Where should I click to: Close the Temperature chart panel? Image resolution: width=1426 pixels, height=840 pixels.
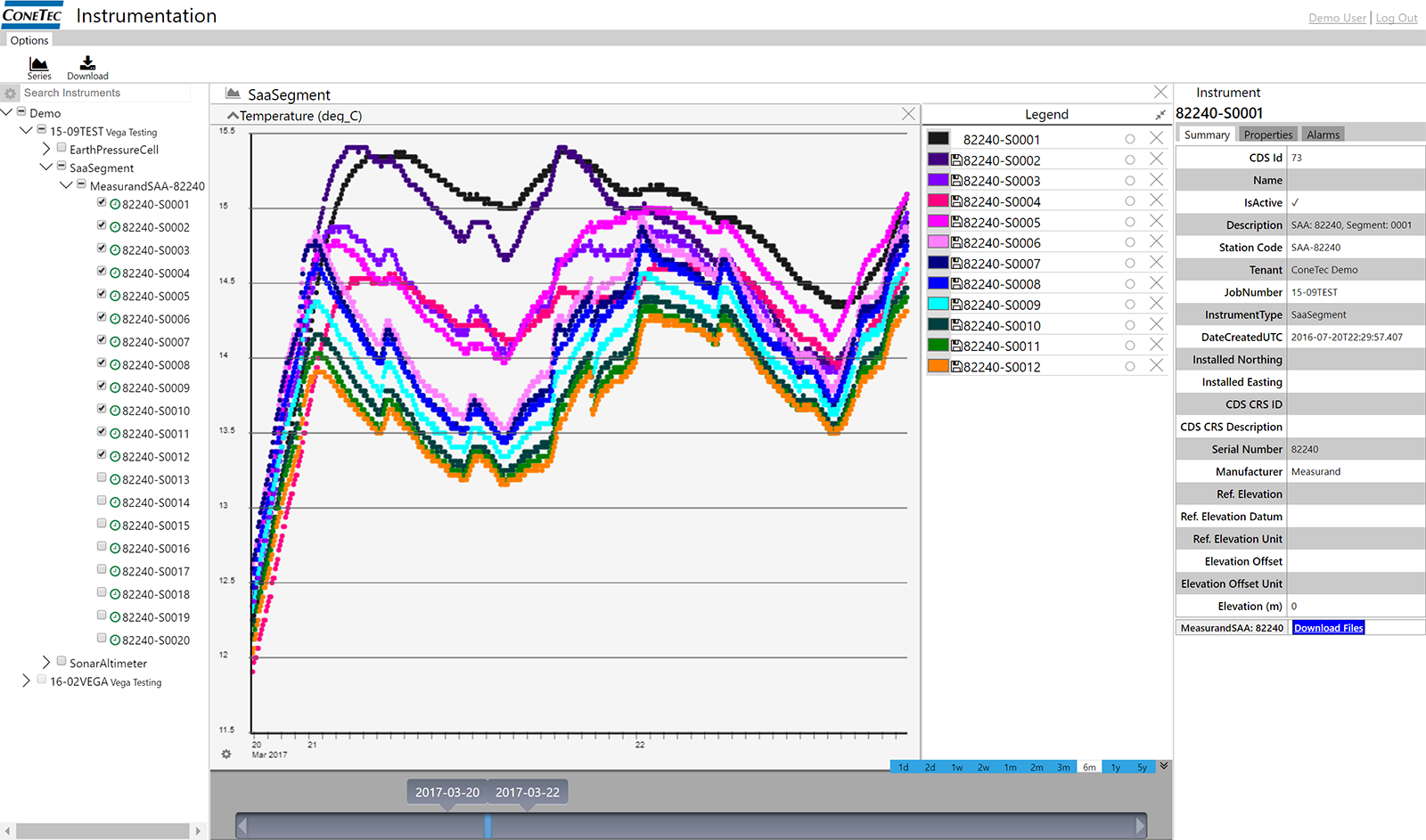pyautogui.click(x=908, y=114)
